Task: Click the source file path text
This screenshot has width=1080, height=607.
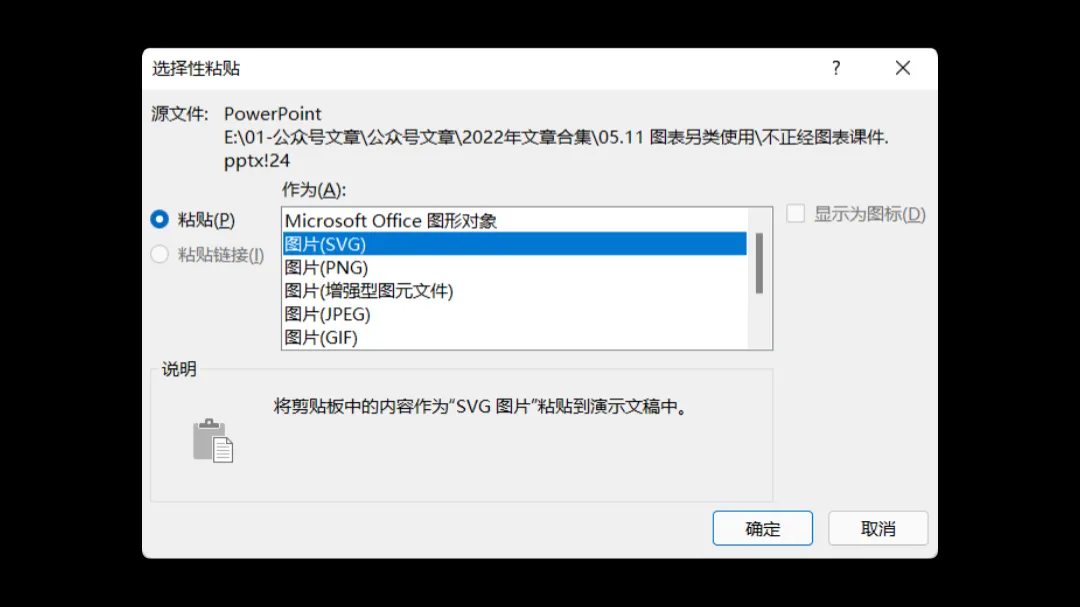Action: click(x=556, y=148)
